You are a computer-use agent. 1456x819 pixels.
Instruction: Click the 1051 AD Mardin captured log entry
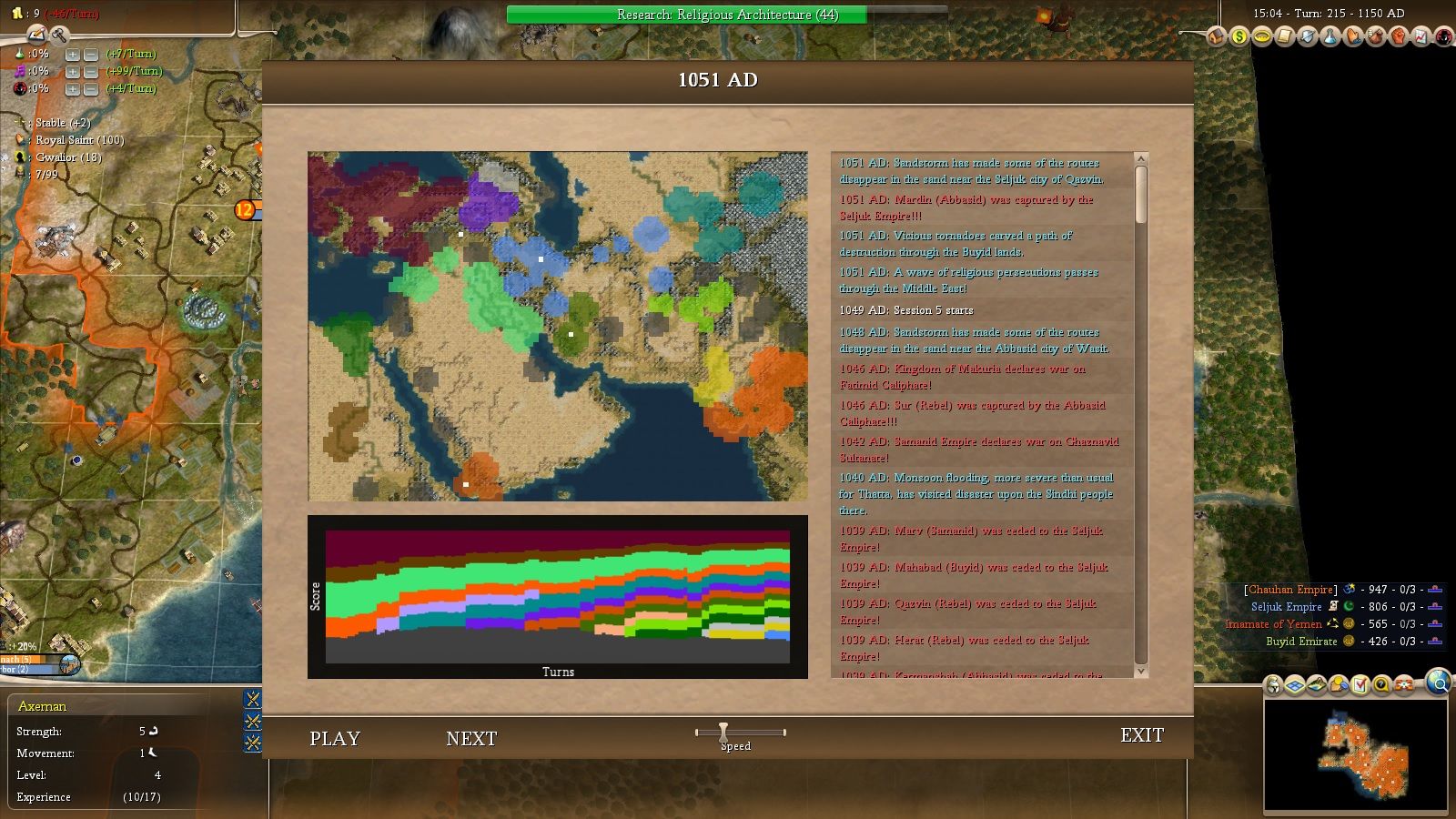pyautogui.click(x=983, y=207)
